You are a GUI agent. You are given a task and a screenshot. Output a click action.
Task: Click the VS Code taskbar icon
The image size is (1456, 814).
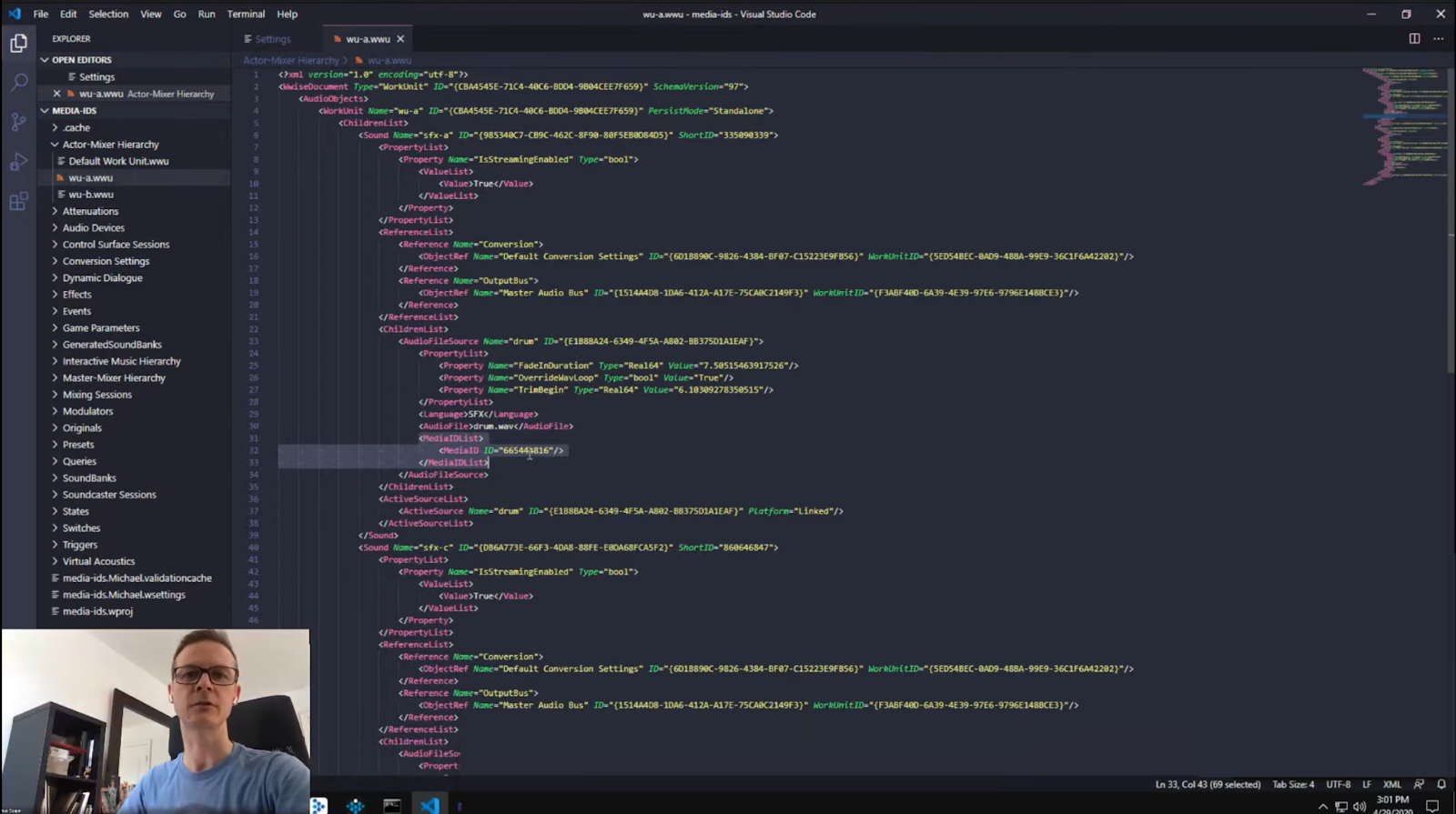[x=430, y=805]
